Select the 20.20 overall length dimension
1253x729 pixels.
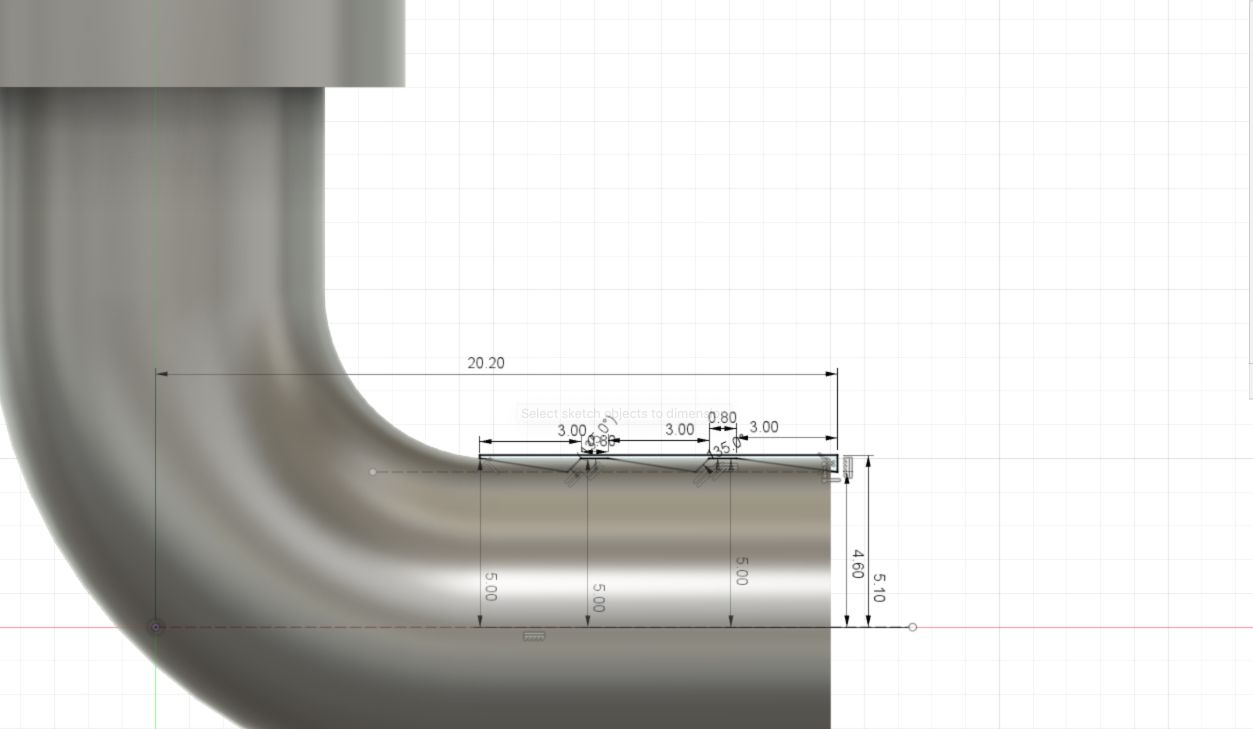(x=486, y=363)
